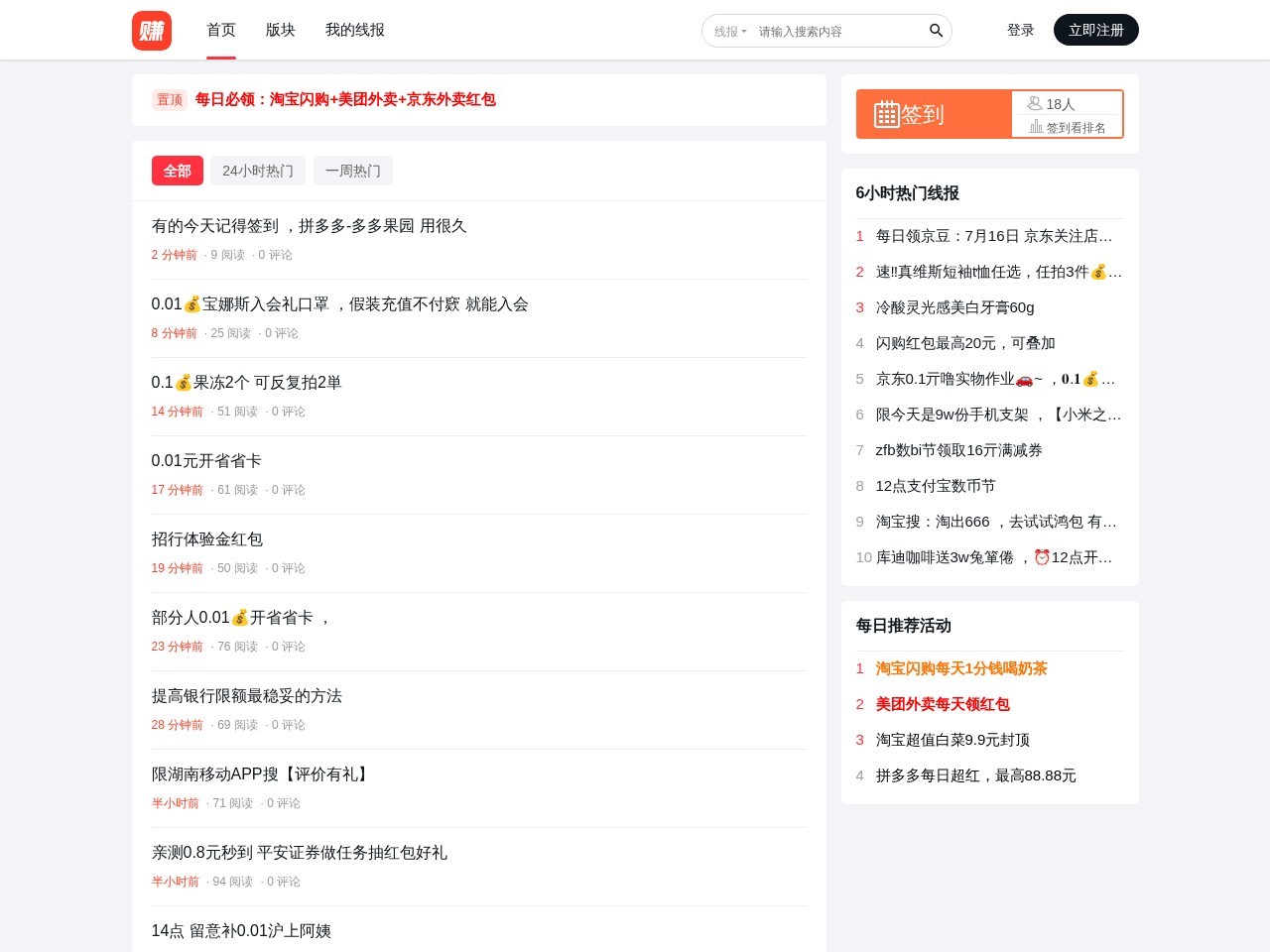Click 51 阅读 count text
Viewport: 1270px width, 952px height.
click(237, 412)
